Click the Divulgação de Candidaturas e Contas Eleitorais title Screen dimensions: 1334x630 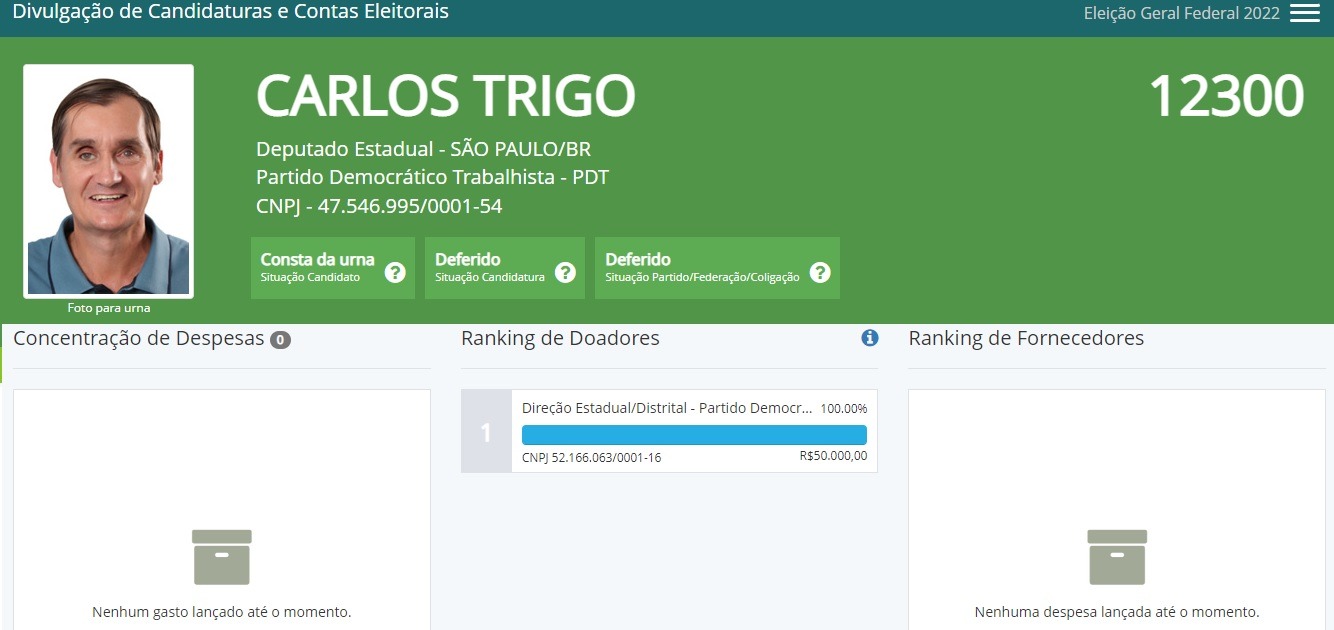[x=230, y=12]
